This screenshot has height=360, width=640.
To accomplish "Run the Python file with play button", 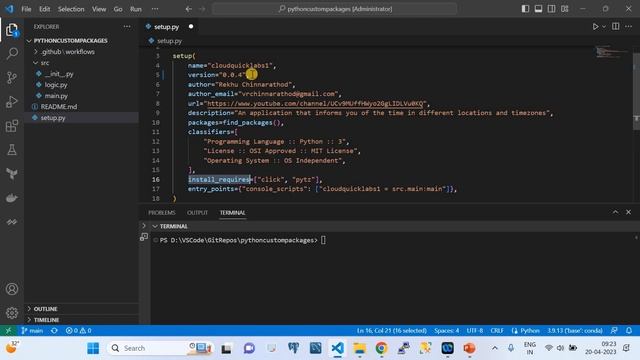I will tap(595, 27).
